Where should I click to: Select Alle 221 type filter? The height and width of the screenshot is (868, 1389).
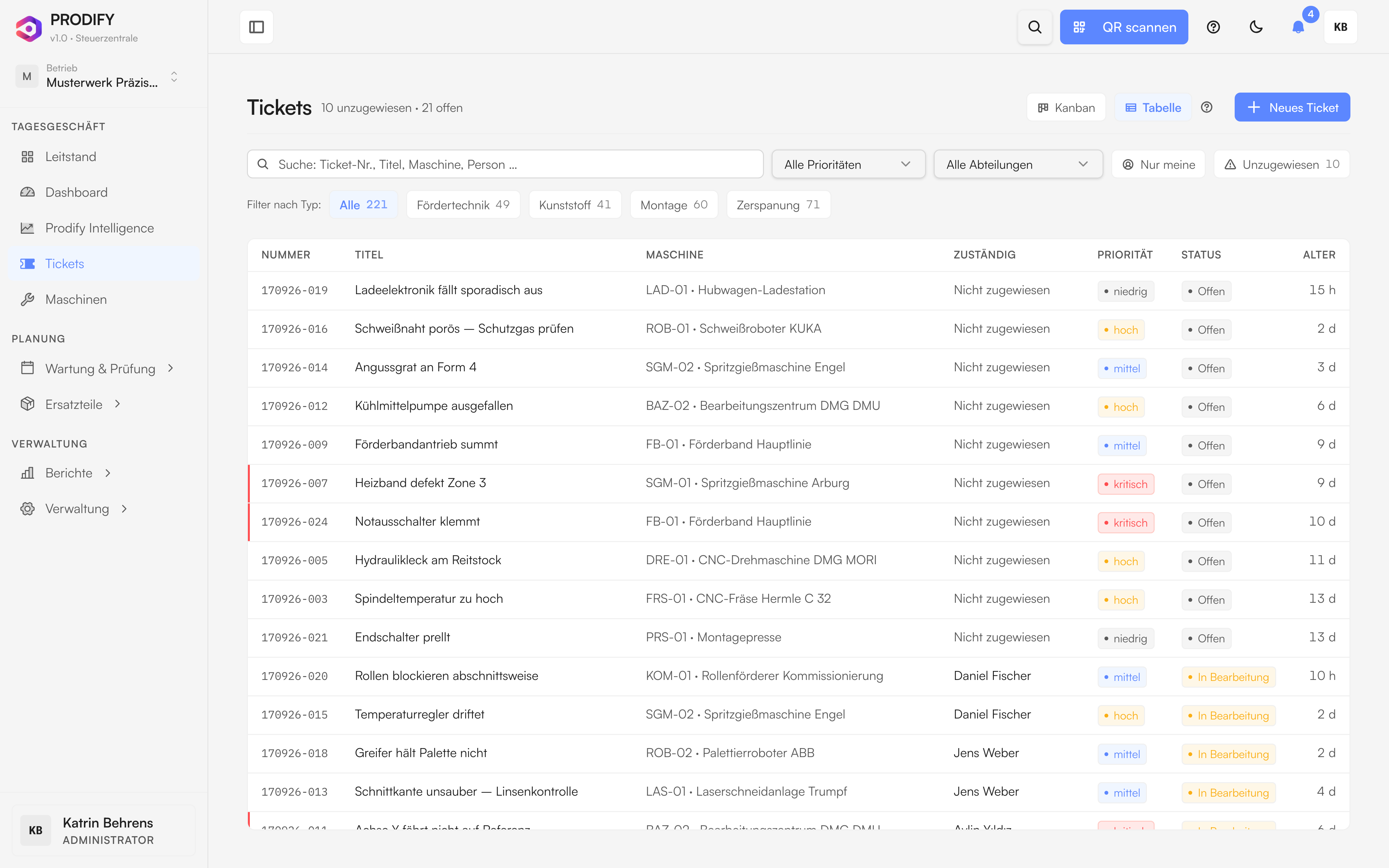point(363,204)
